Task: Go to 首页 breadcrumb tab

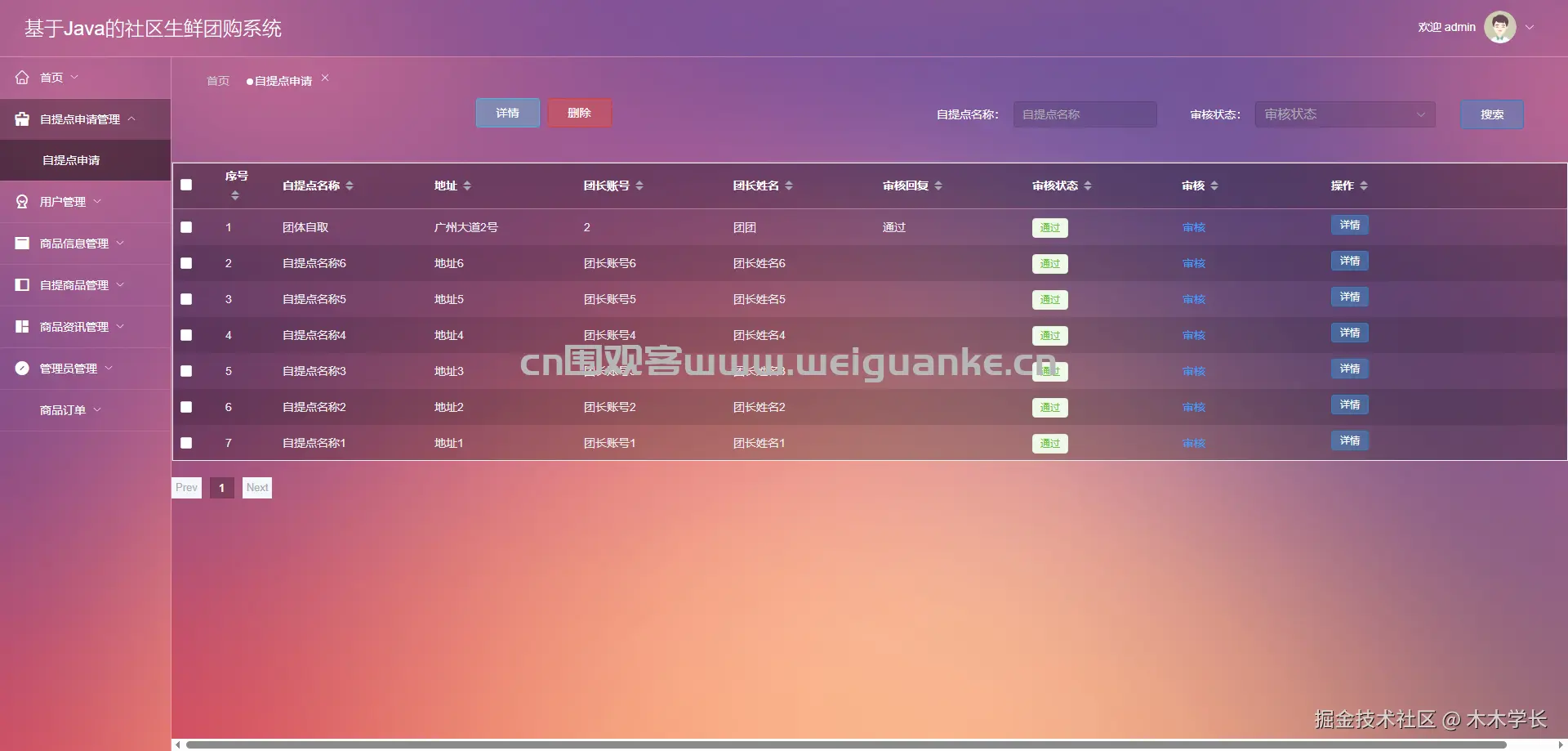Action: (218, 81)
